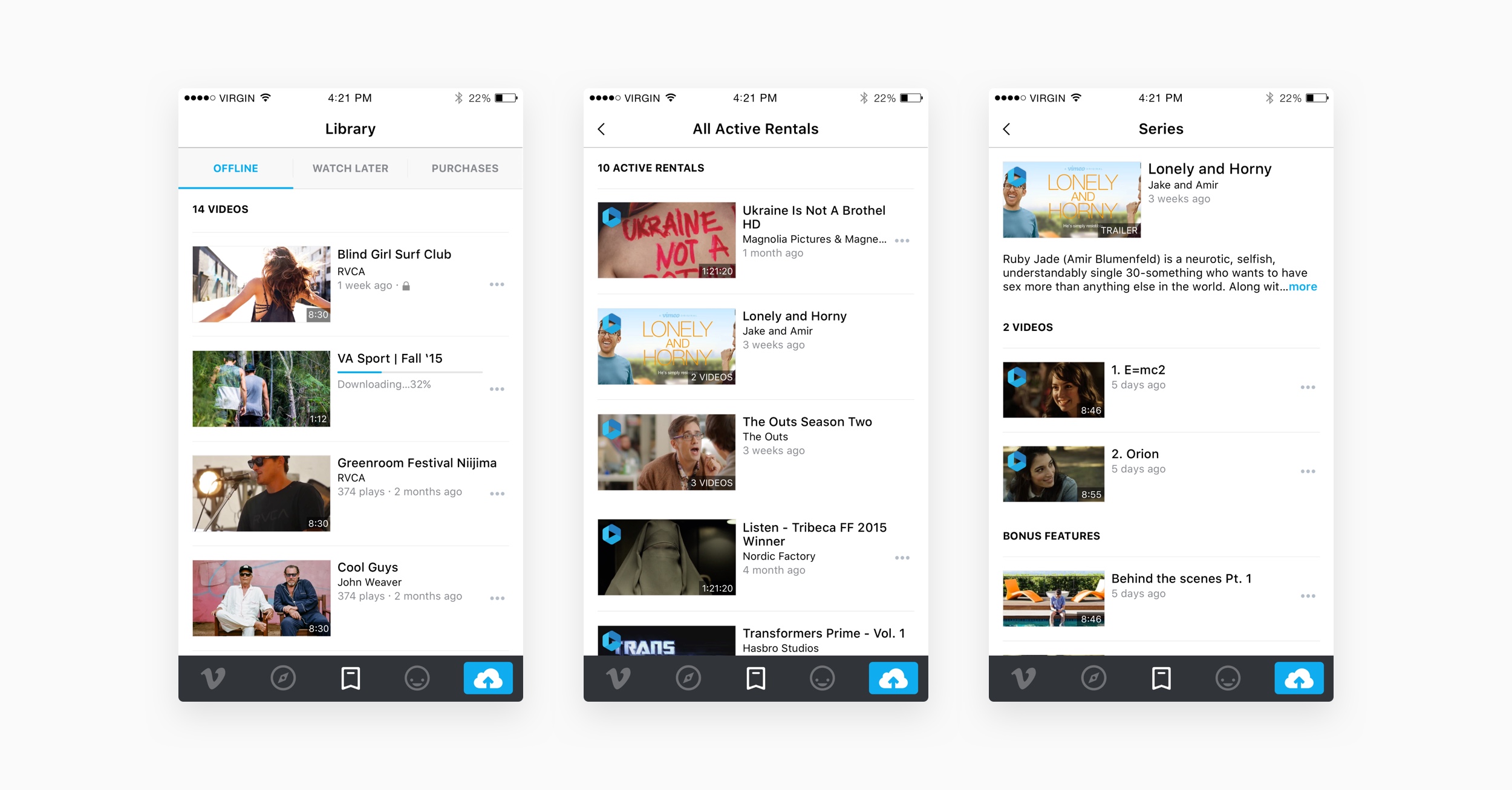
Task: Select 'Downloading...32%' status text
Action: [384, 385]
